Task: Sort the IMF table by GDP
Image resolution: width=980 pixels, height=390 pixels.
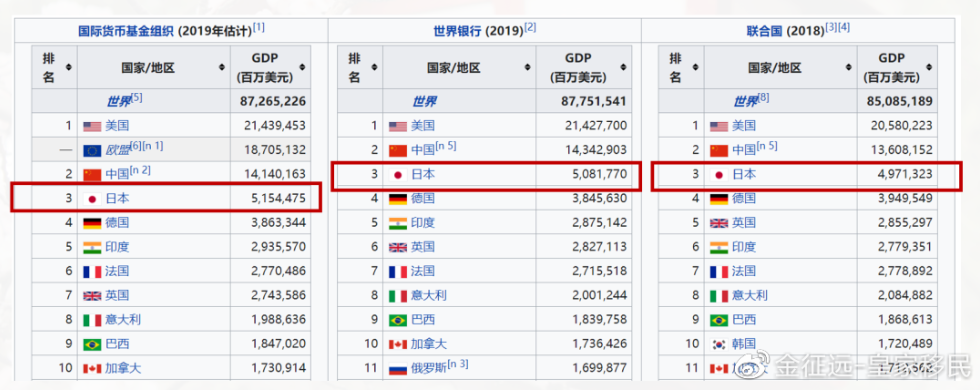Action: pyautogui.click(x=302, y=67)
